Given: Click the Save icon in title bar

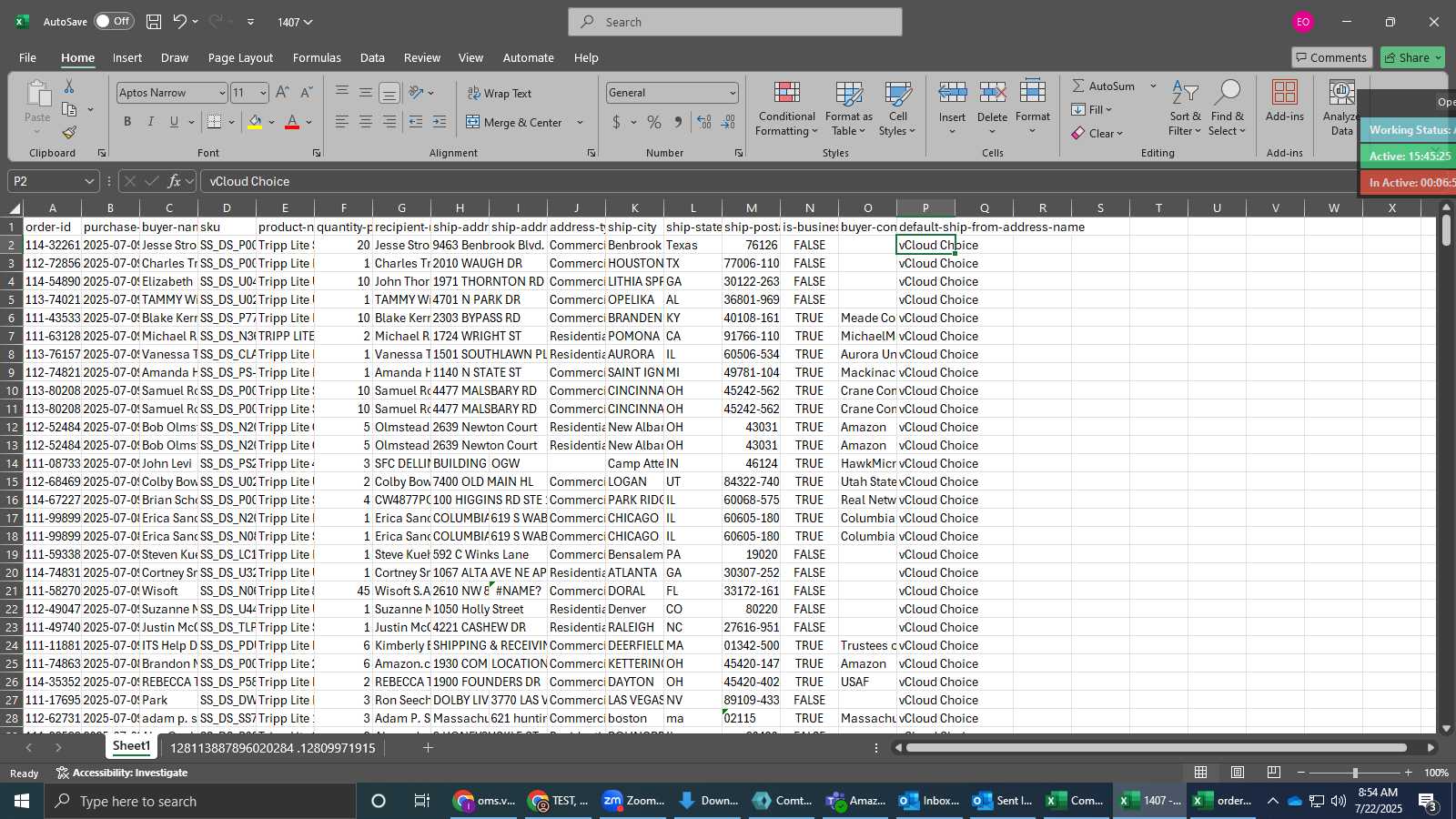Looking at the screenshot, I should (154, 21).
